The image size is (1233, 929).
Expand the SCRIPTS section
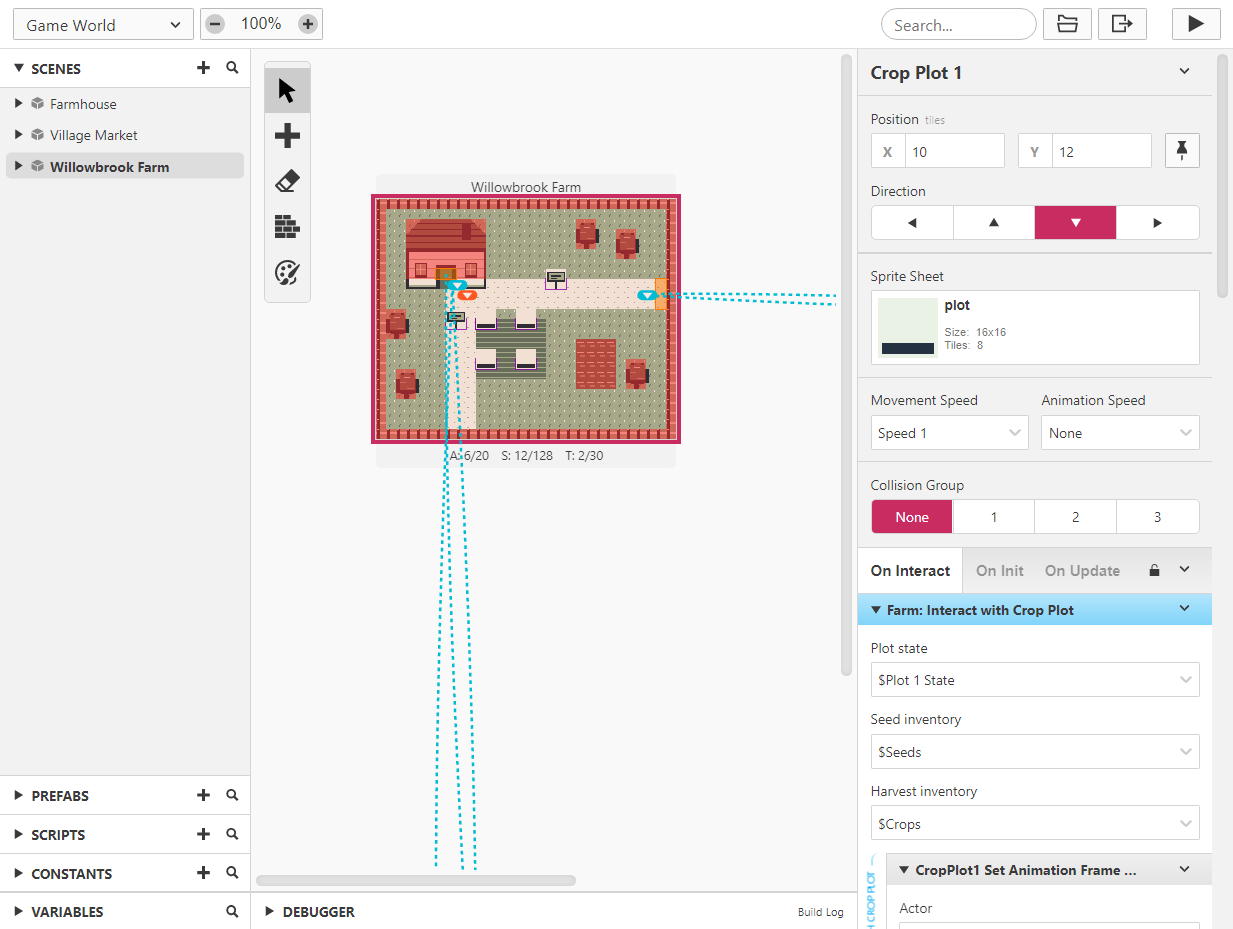point(19,834)
